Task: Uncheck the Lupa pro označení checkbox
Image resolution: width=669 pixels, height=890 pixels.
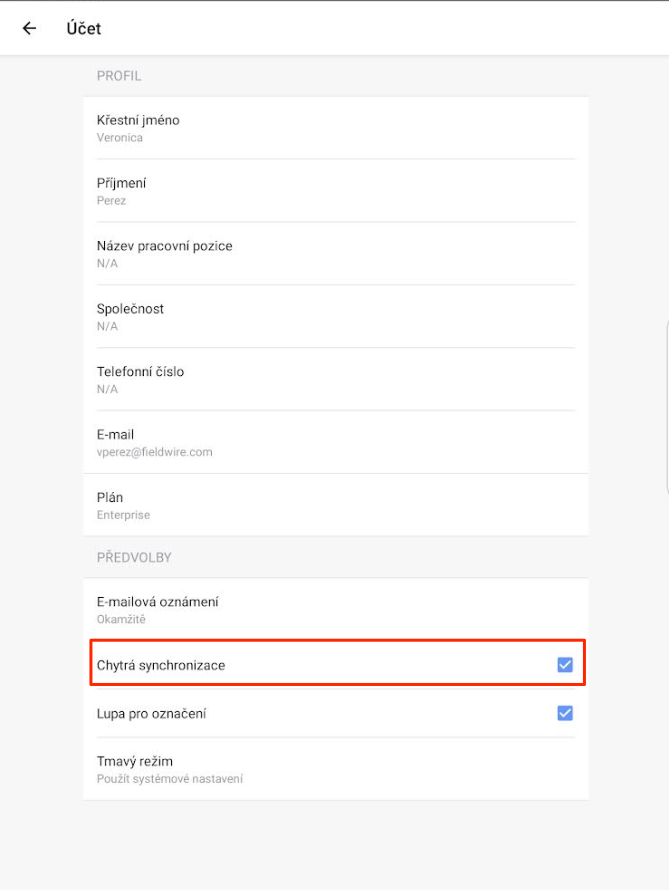Action: pos(565,713)
